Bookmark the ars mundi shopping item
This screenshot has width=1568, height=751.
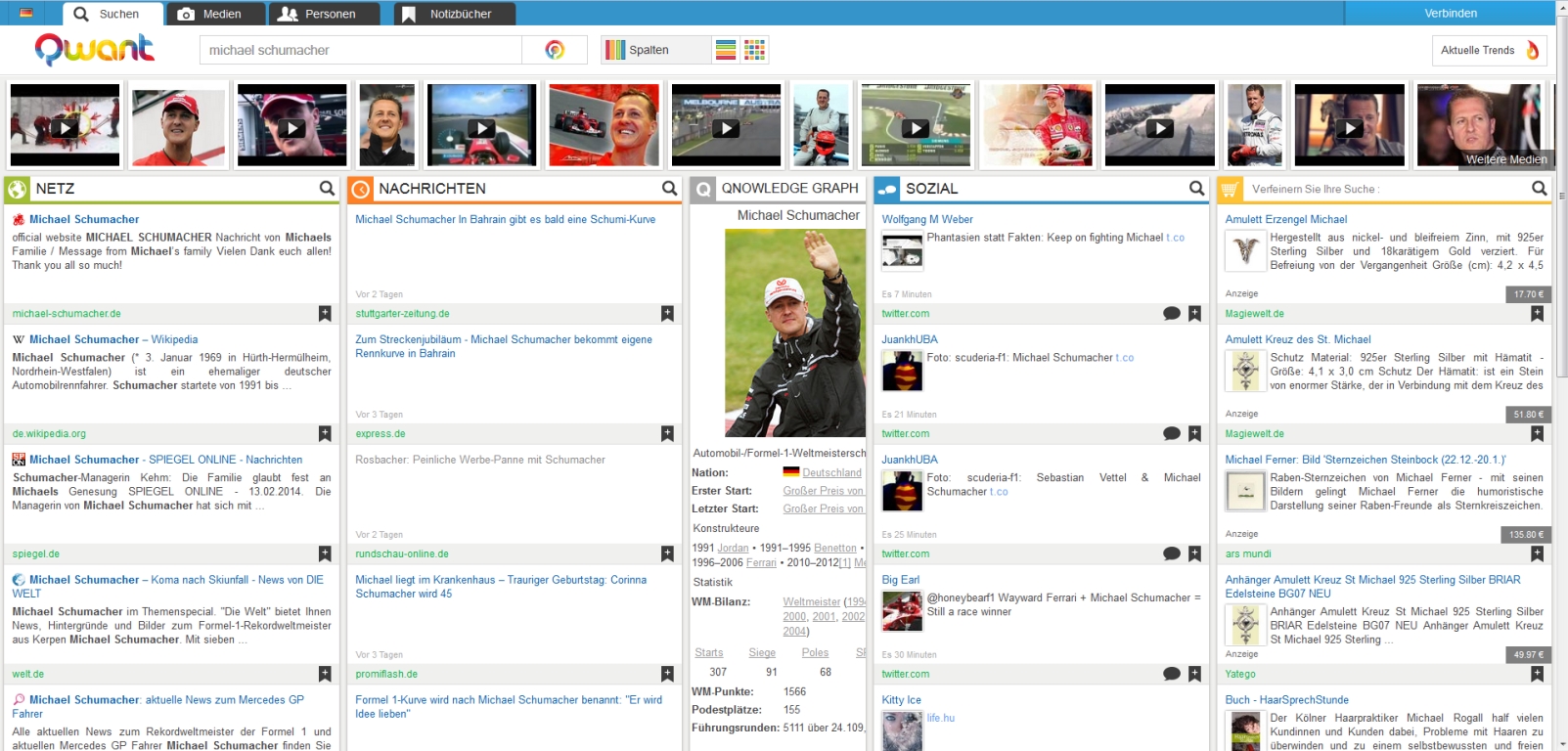click(x=1537, y=554)
